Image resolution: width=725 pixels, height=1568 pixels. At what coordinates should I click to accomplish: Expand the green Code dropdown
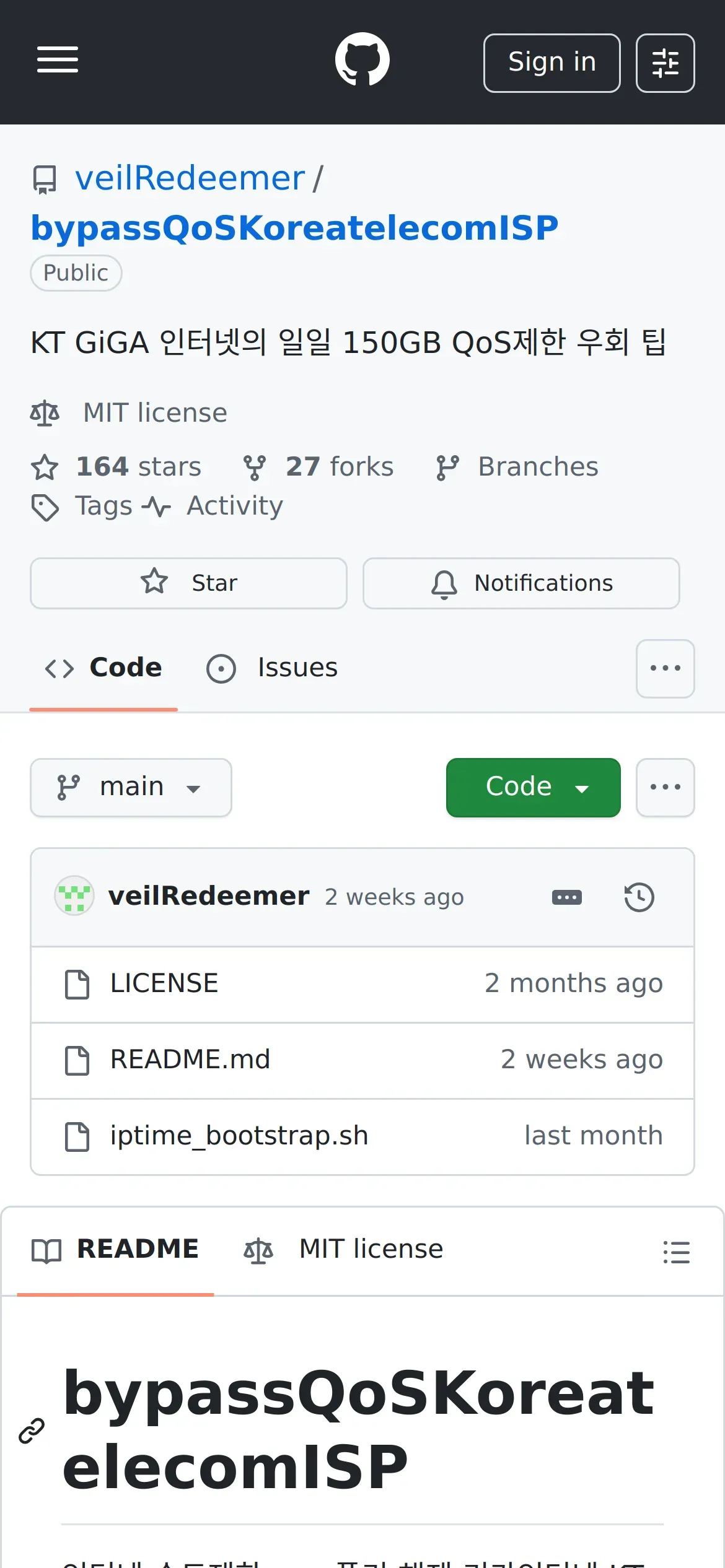[x=533, y=788]
